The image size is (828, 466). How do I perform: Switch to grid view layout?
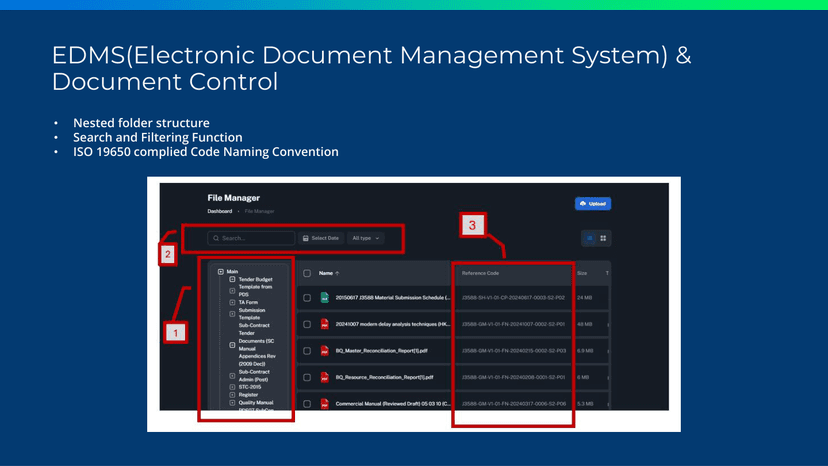point(603,238)
